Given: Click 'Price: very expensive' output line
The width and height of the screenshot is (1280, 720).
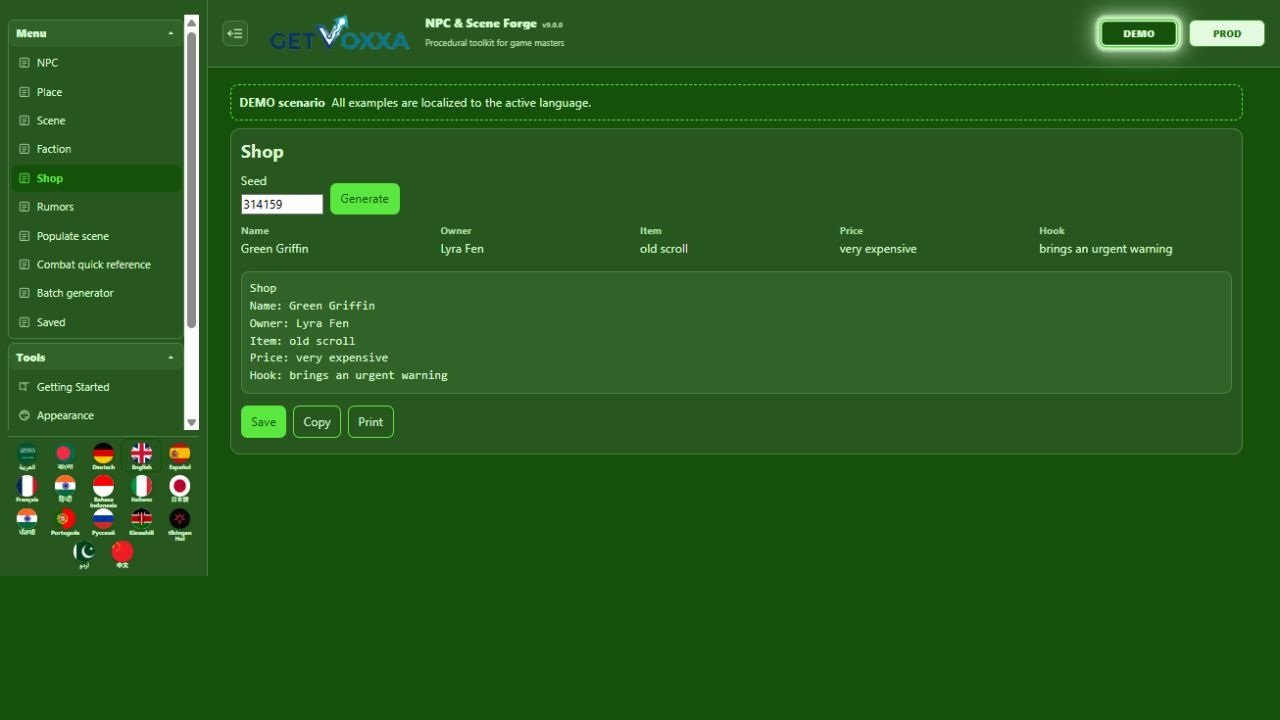Looking at the screenshot, I should [x=319, y=358].
